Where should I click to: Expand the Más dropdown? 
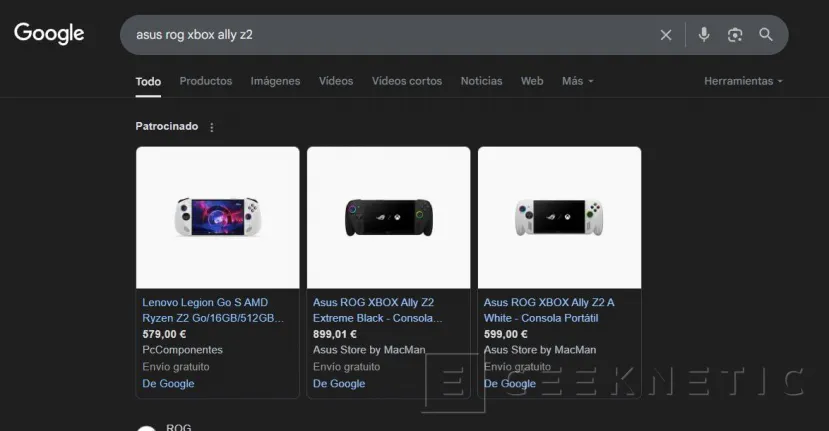(x=577, y=81)
